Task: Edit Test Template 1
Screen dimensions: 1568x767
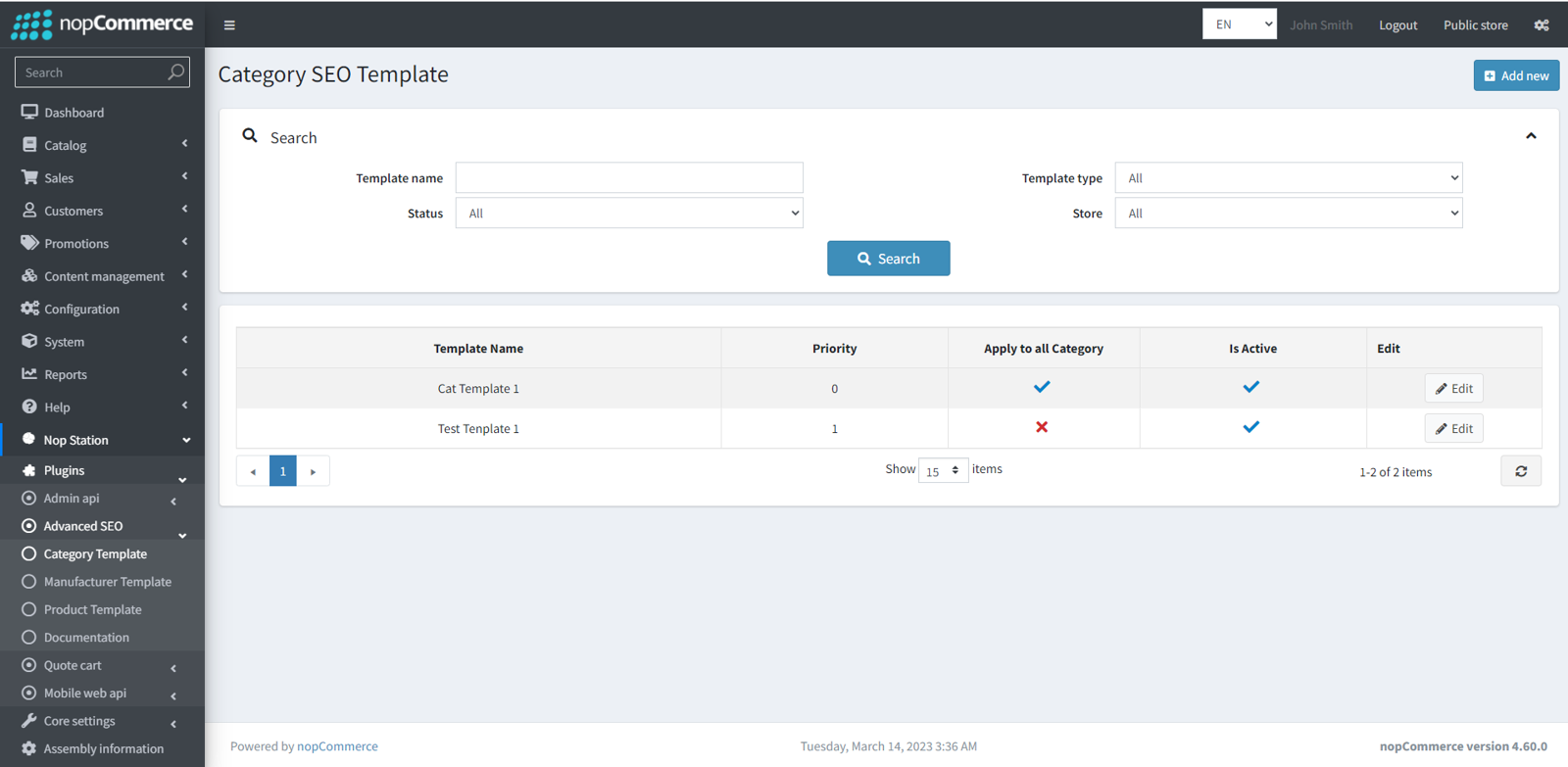Action: [1454, 428]
